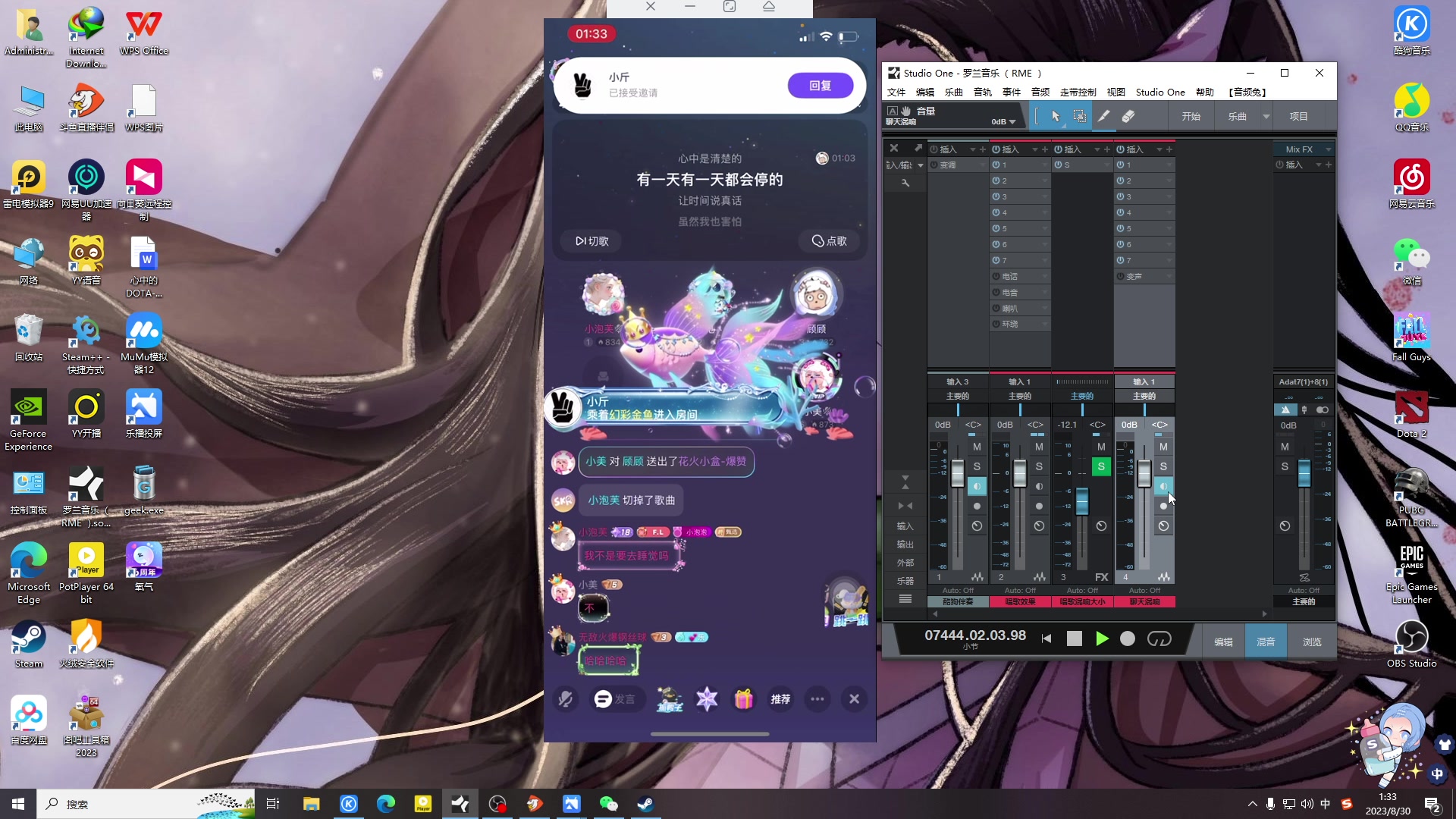Click the 项目 button in Studio One toolbar
Screen dimensions: 1456x819
click(1299, 116)
